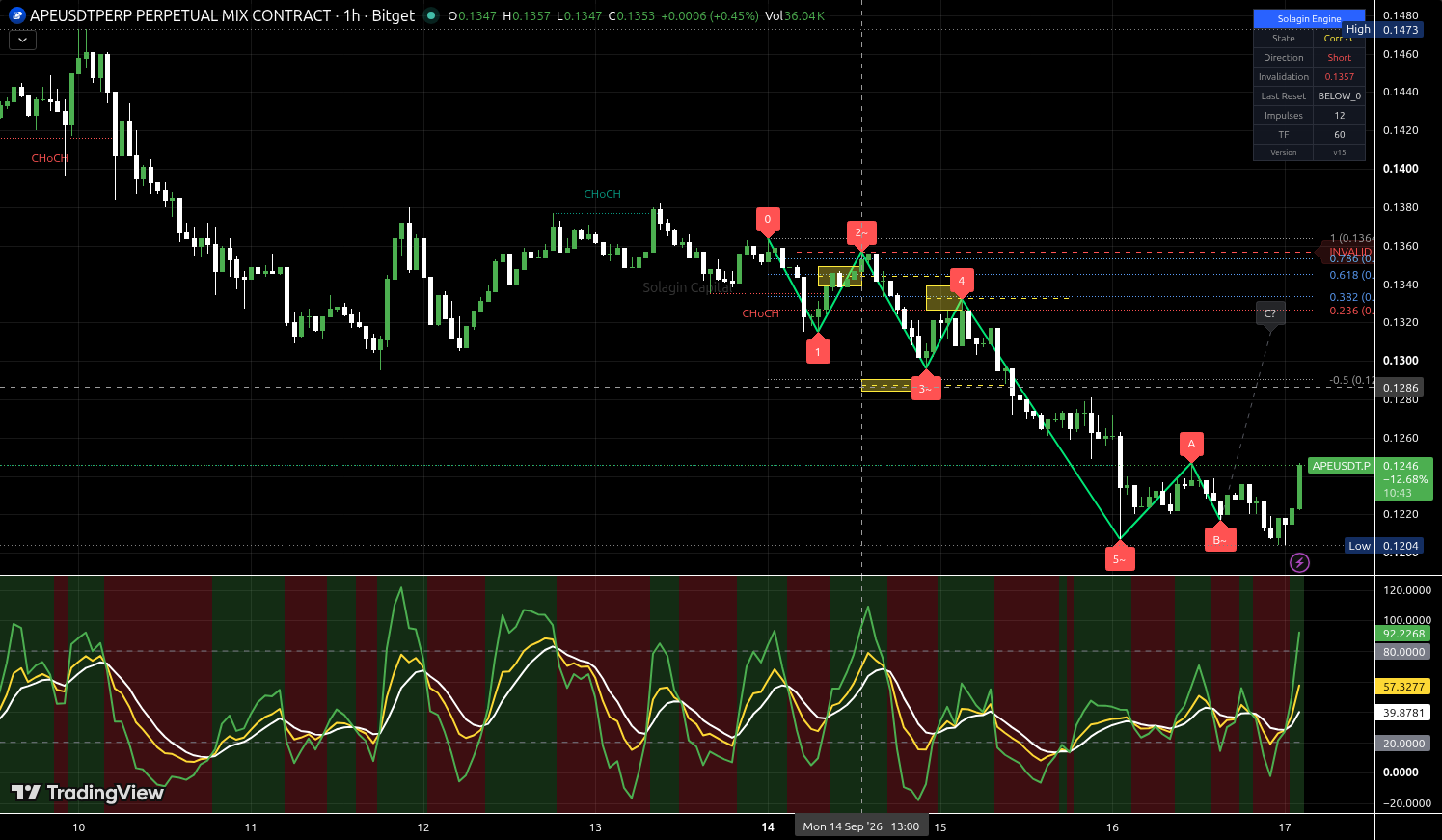Image resolution: width=1442 pixels, height=840 pixels.
Task: Click the APE symbol logo icon
Action: click(x=16, y=15)
